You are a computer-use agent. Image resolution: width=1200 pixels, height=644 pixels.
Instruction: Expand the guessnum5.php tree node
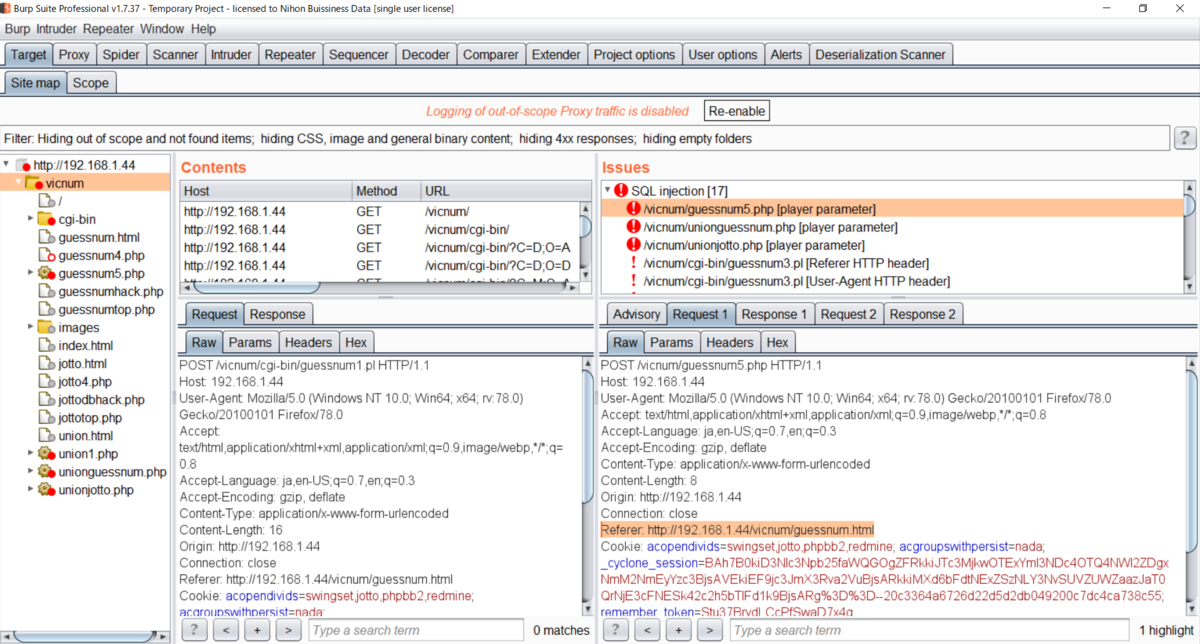pos(30,273)
